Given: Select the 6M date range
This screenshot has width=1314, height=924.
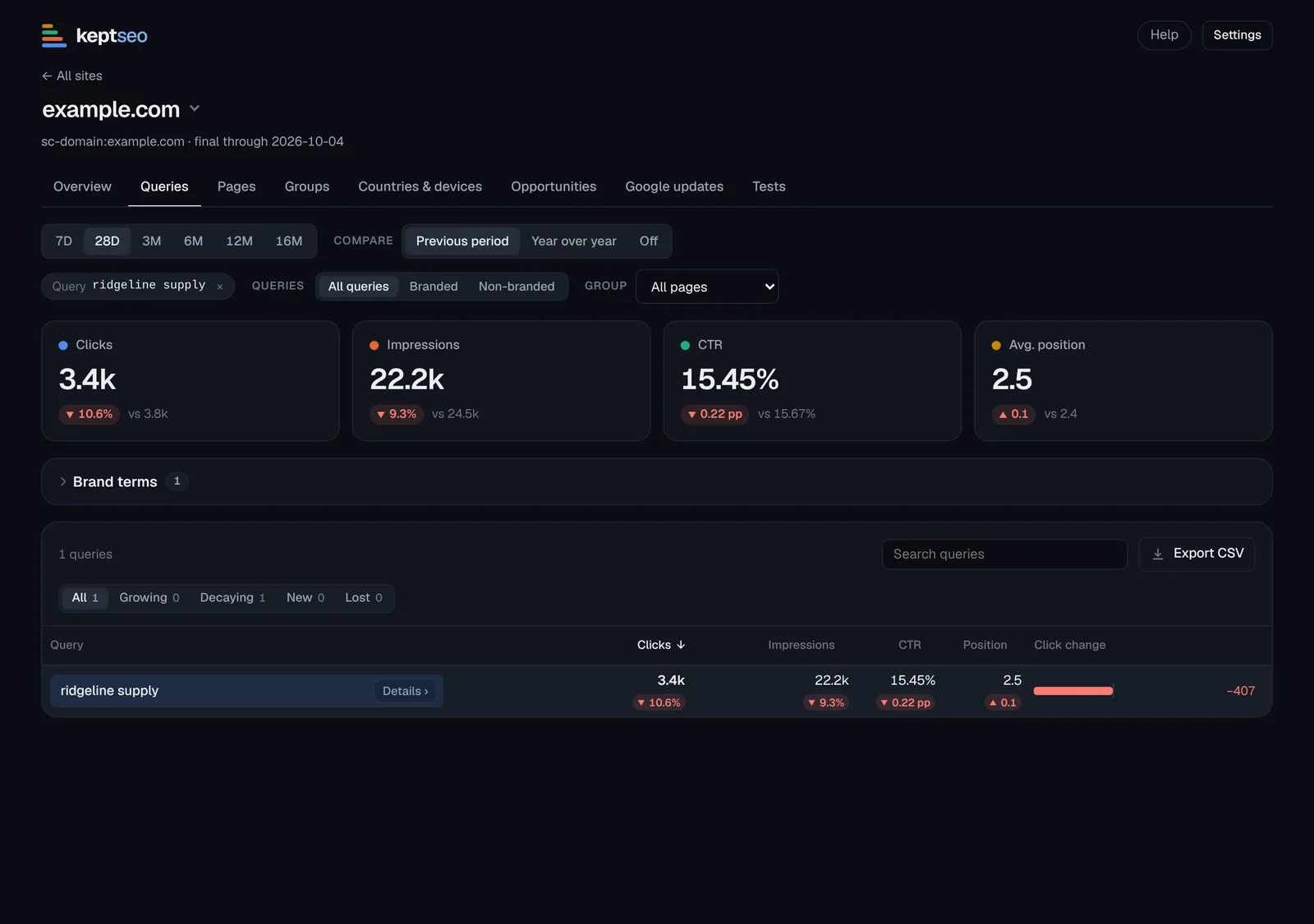Looking at the screenshot, I should pyautogui.click(x=194, y=241).
